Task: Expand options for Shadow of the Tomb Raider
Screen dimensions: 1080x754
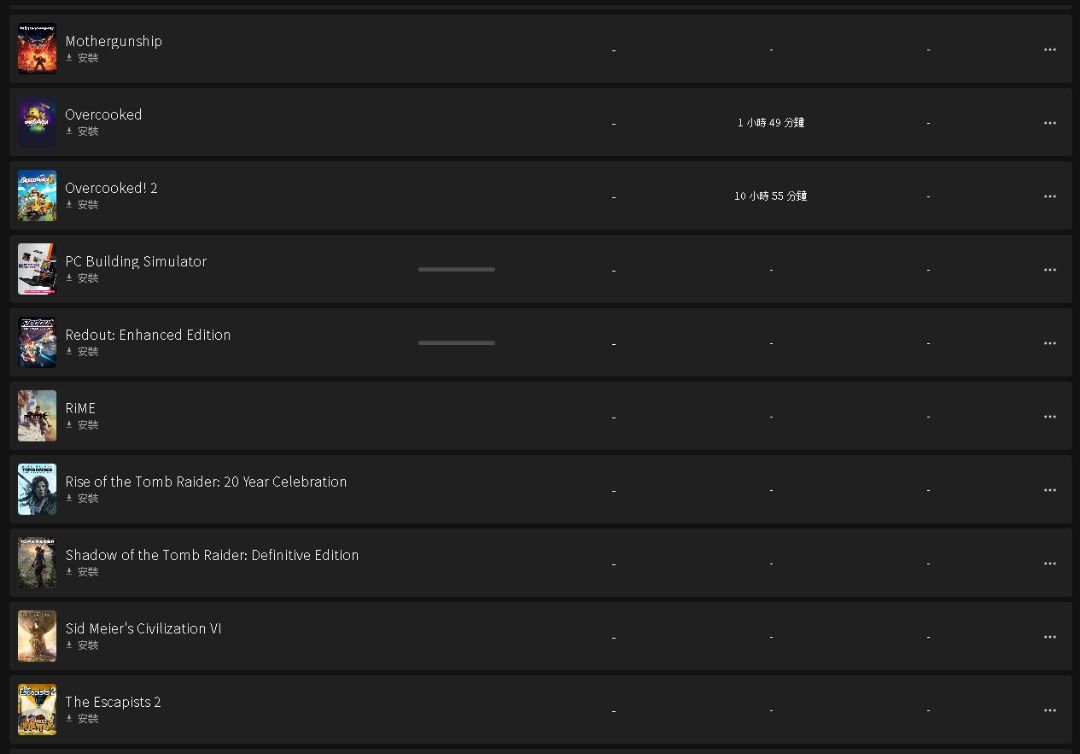Action: pyautogui.click(x=1049, y=564)
